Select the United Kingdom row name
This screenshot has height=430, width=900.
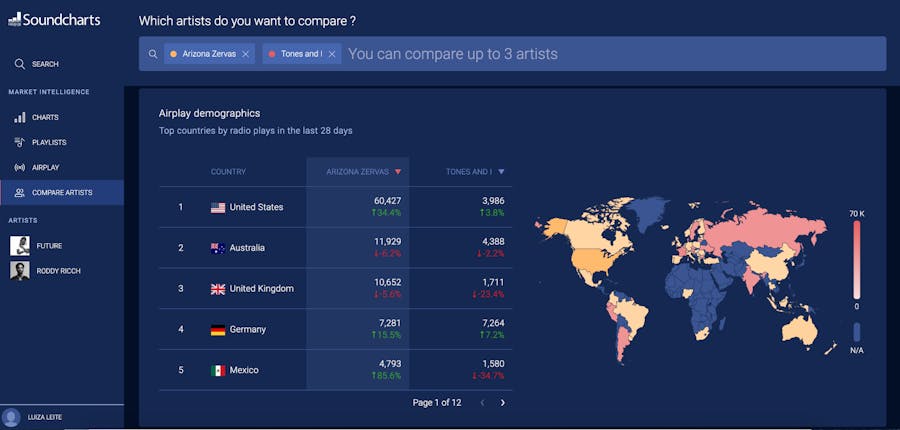coord(262,289)
